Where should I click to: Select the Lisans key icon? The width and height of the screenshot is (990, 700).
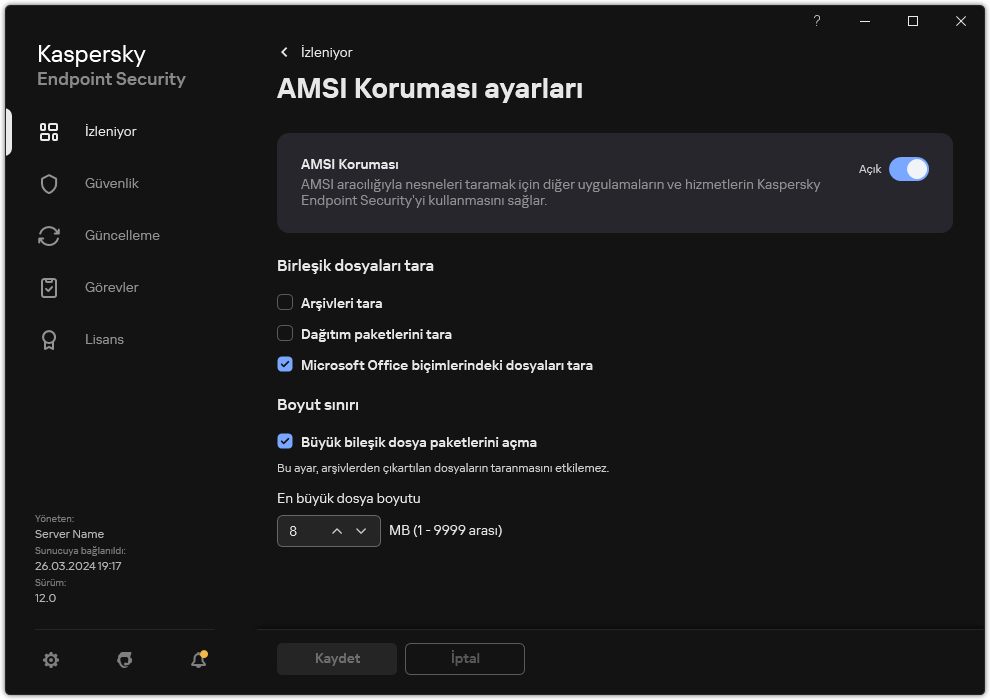49,339
